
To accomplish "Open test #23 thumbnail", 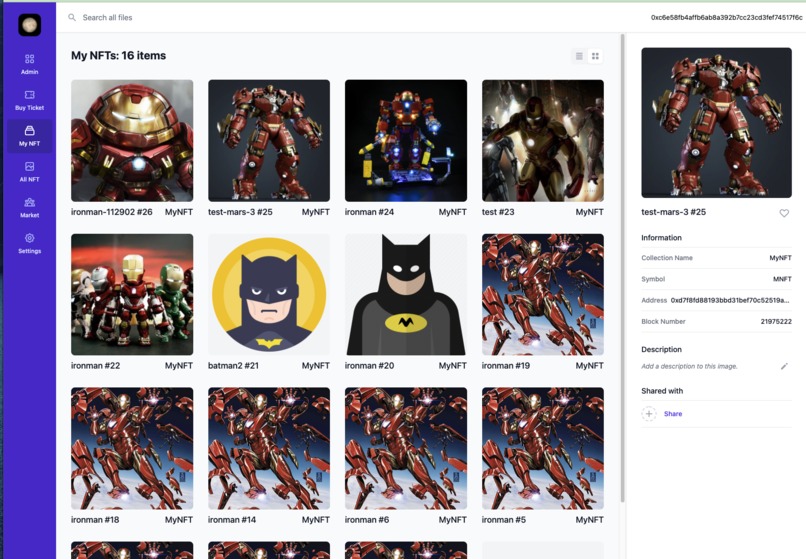I will click(x=543, y=140).
